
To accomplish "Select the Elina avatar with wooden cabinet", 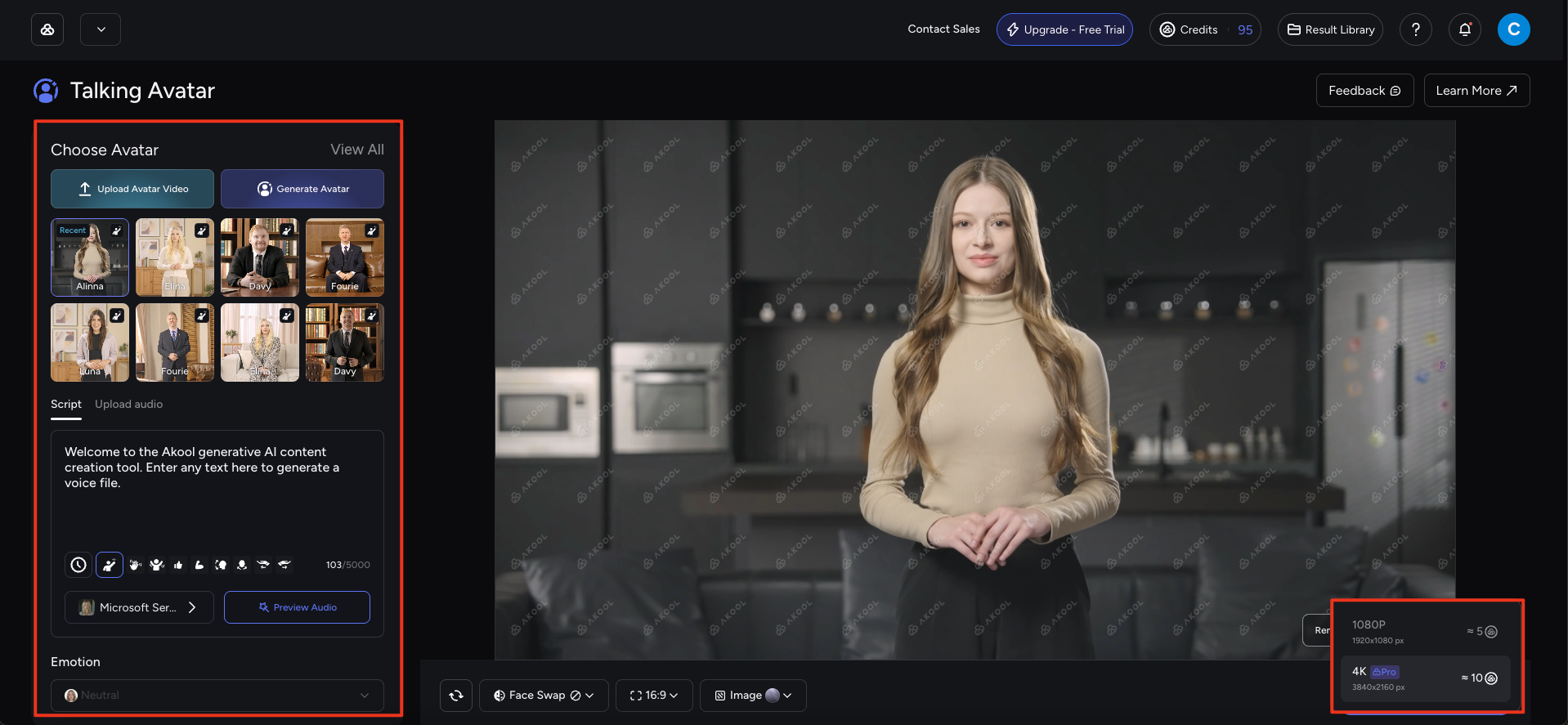I will pos(175,257).
